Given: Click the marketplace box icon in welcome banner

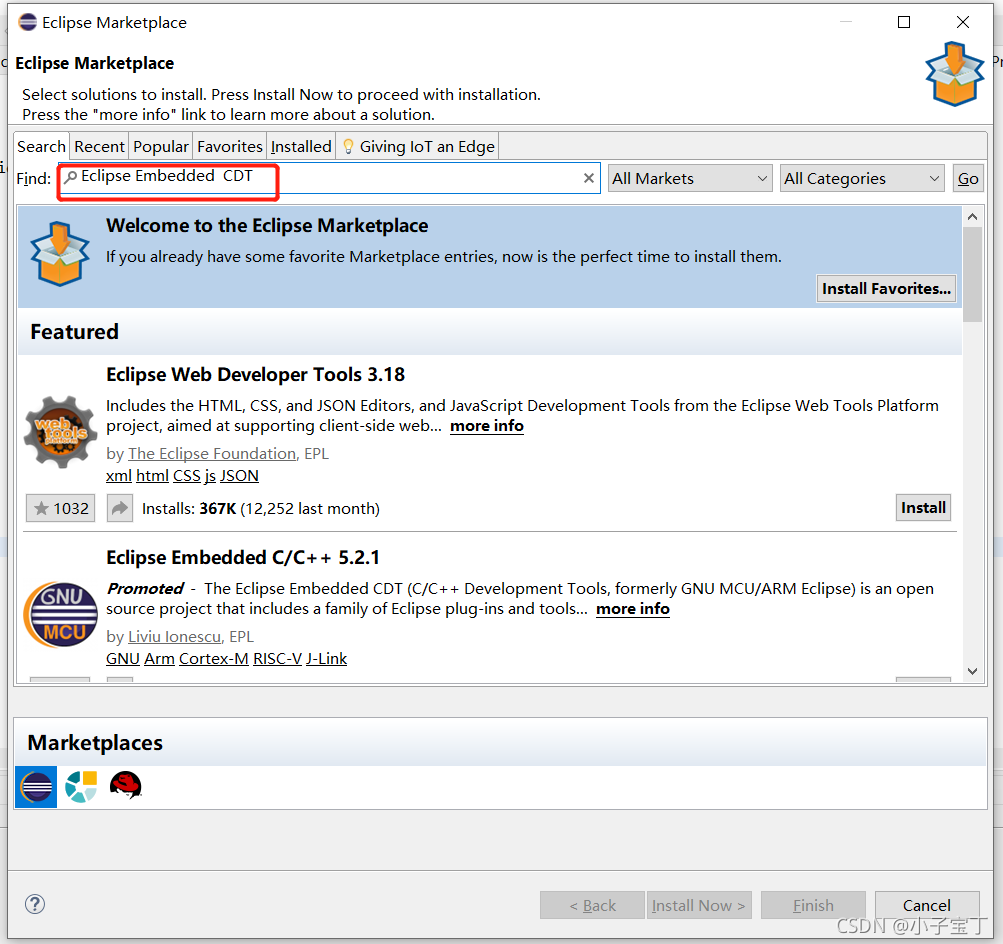Looking at the screenshot, I should coord(60,254).
